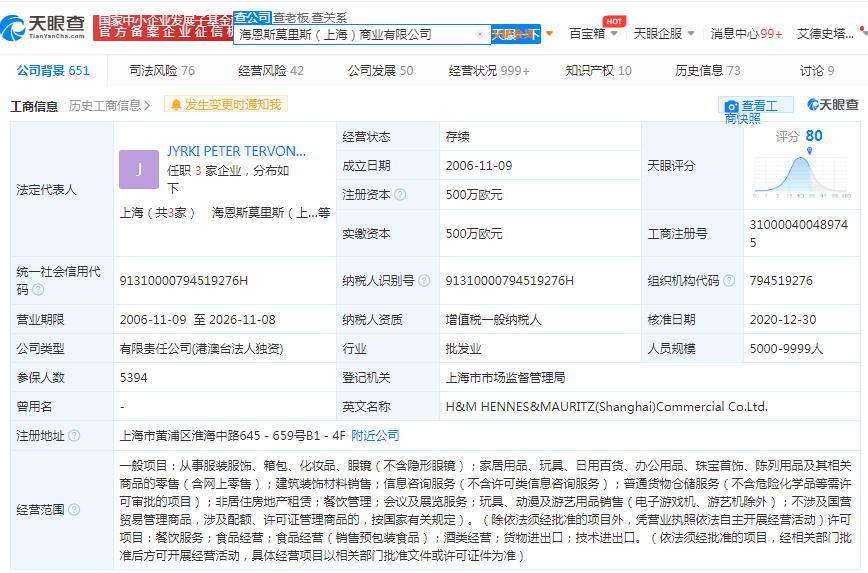Switch to 知识产权 10 tab

[x=598, y=71]
